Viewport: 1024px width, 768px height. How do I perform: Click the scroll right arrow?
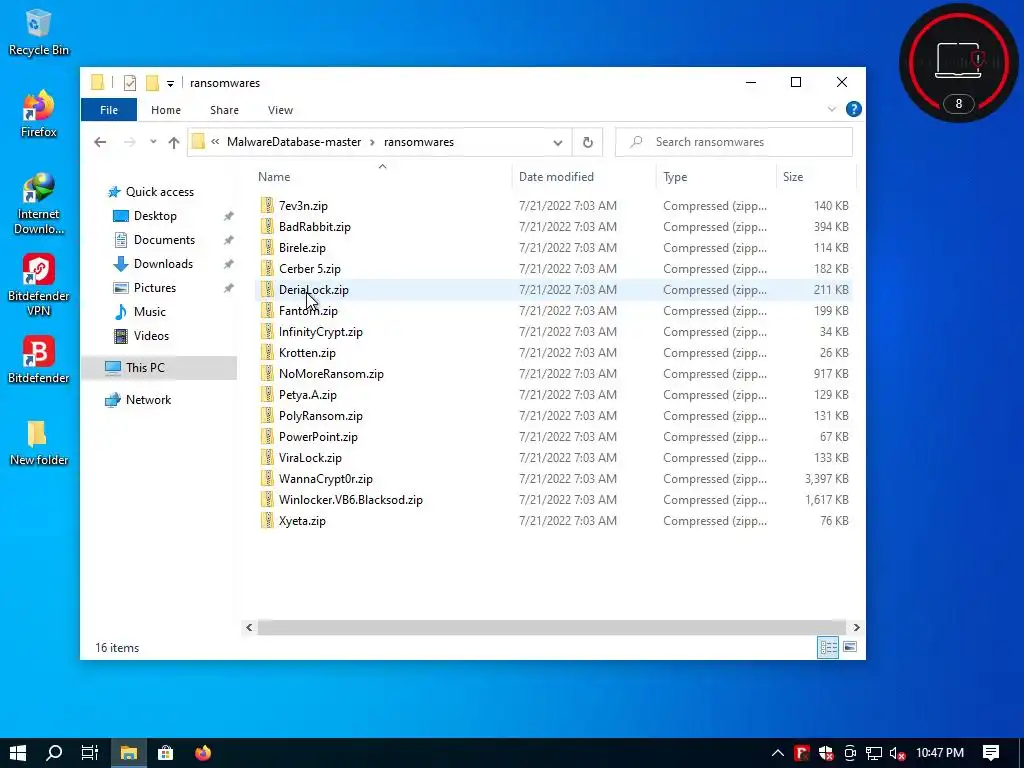pyautogui.click(x=856, y=628)
